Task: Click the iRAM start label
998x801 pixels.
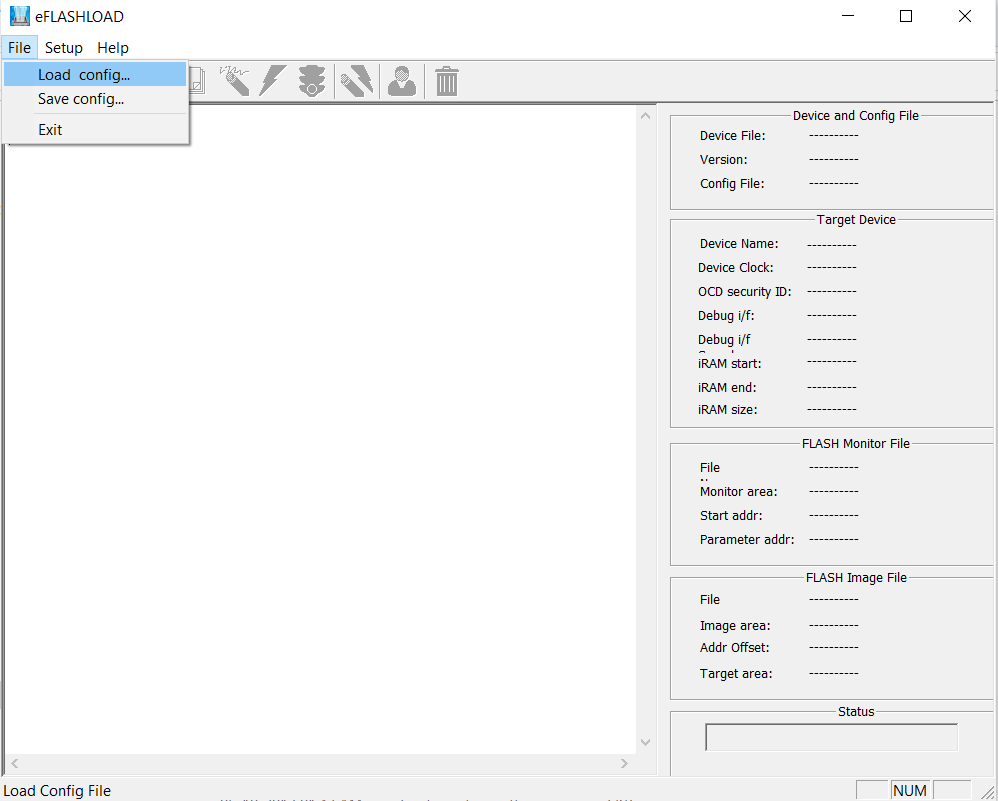Action: point(729,364)
